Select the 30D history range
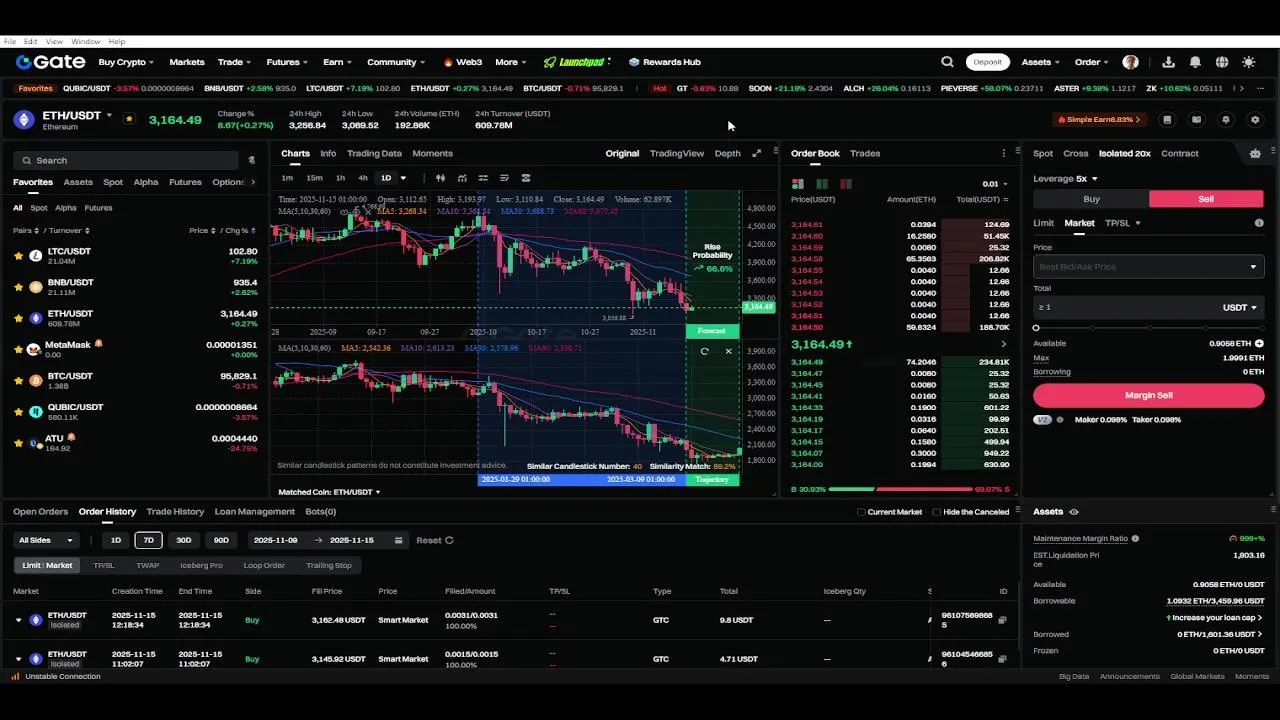Viewport: 1280px width, 720px height. point(184,540)
